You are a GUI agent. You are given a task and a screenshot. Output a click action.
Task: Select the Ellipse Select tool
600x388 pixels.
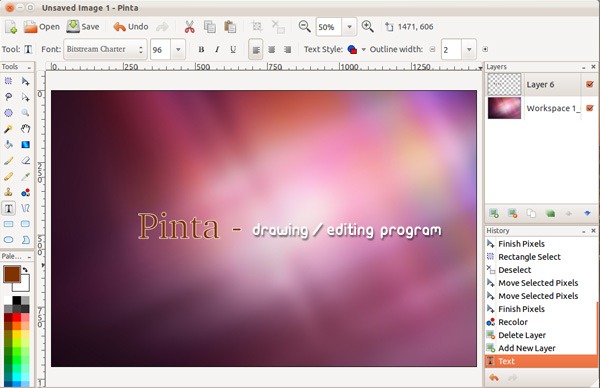[x=8, y=113]
